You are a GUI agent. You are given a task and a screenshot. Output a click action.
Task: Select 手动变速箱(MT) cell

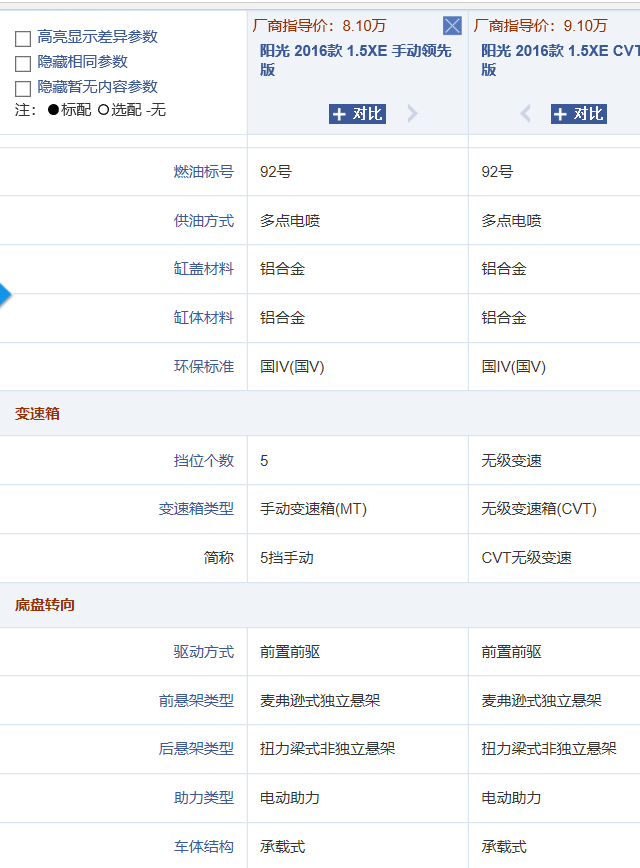coord(313,509)
